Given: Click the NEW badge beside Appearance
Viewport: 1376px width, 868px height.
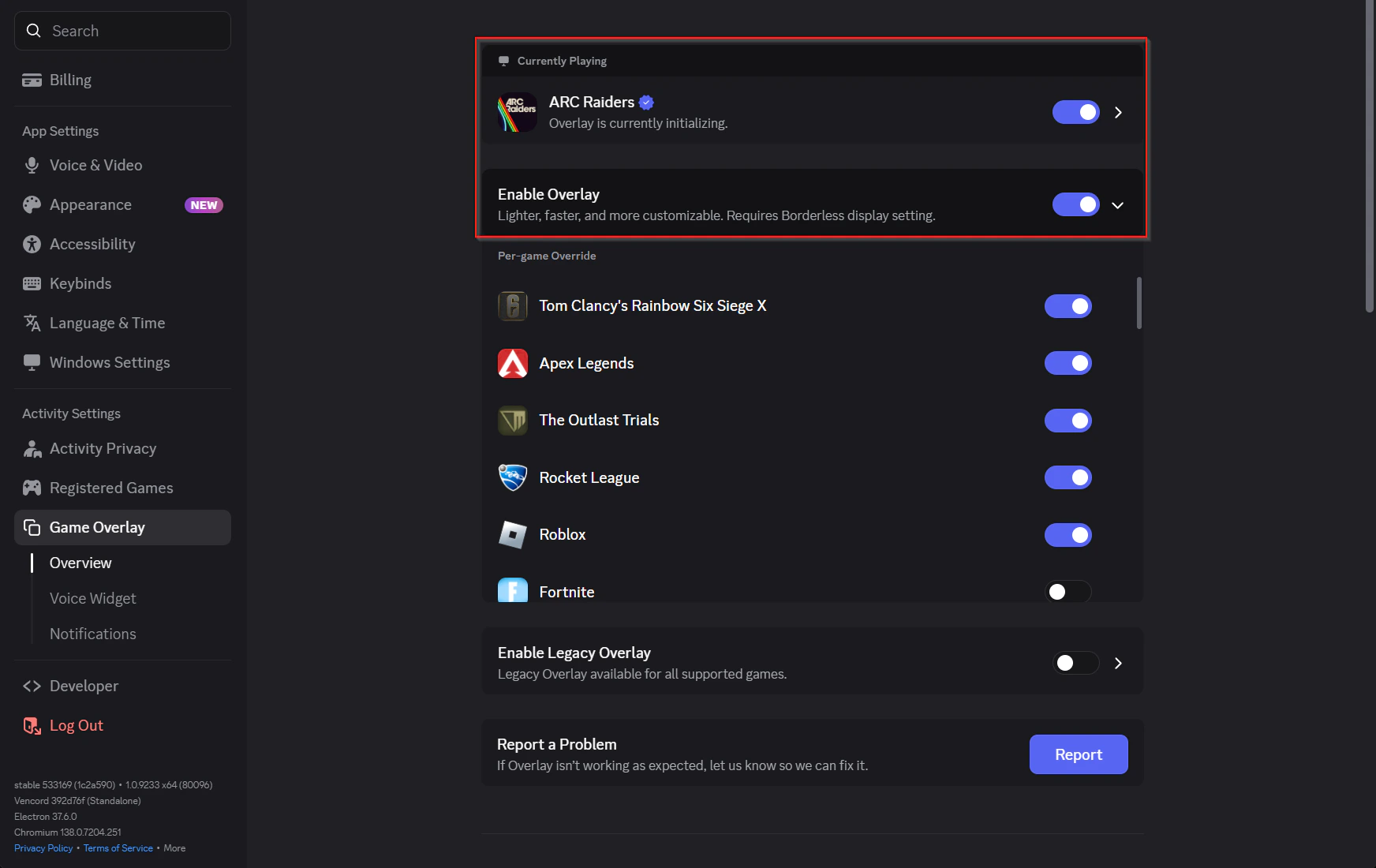Looking at the screenshot, I should (204, 205).
